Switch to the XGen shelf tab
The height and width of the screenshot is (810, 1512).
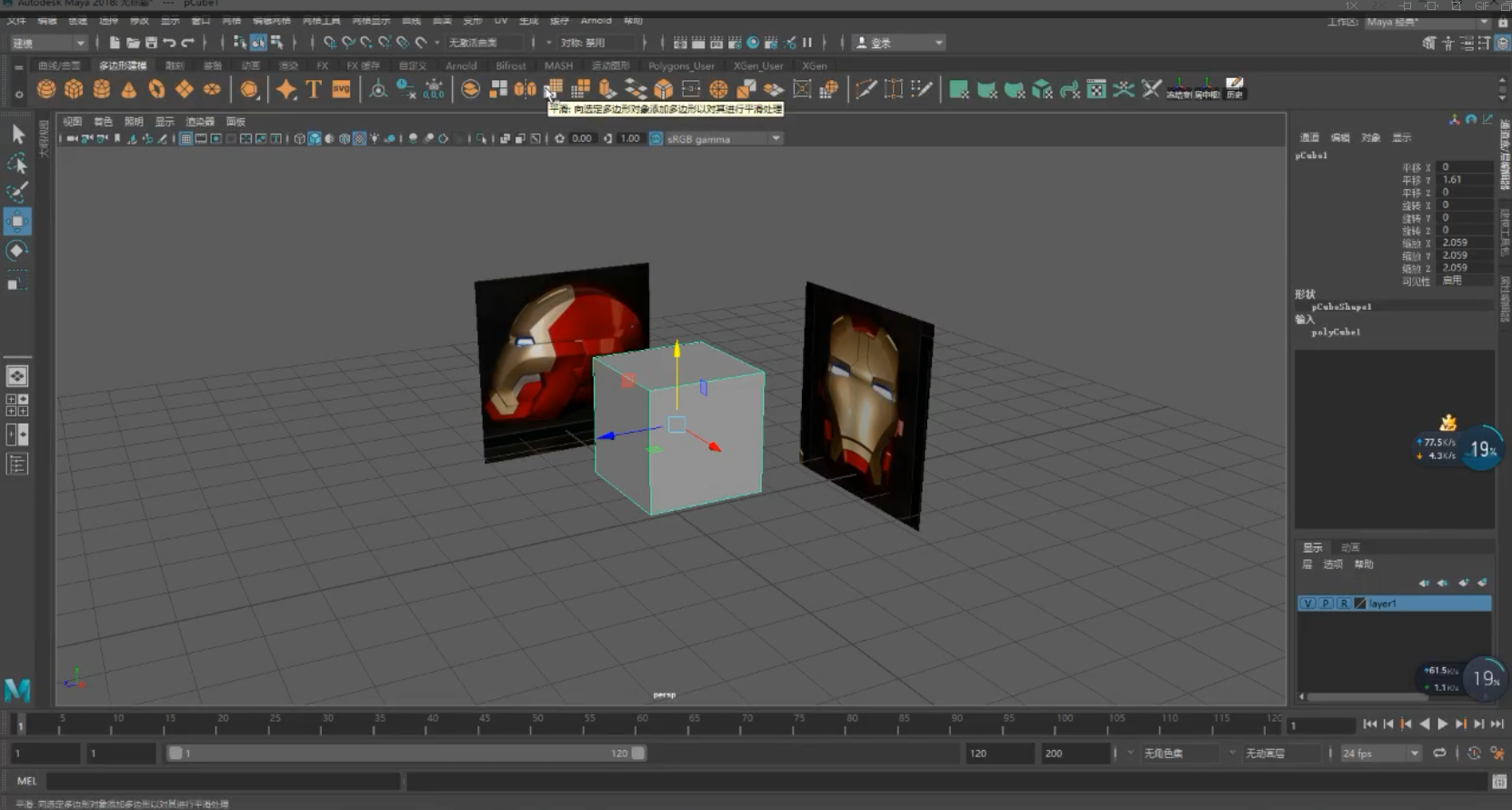coord(815,66)
